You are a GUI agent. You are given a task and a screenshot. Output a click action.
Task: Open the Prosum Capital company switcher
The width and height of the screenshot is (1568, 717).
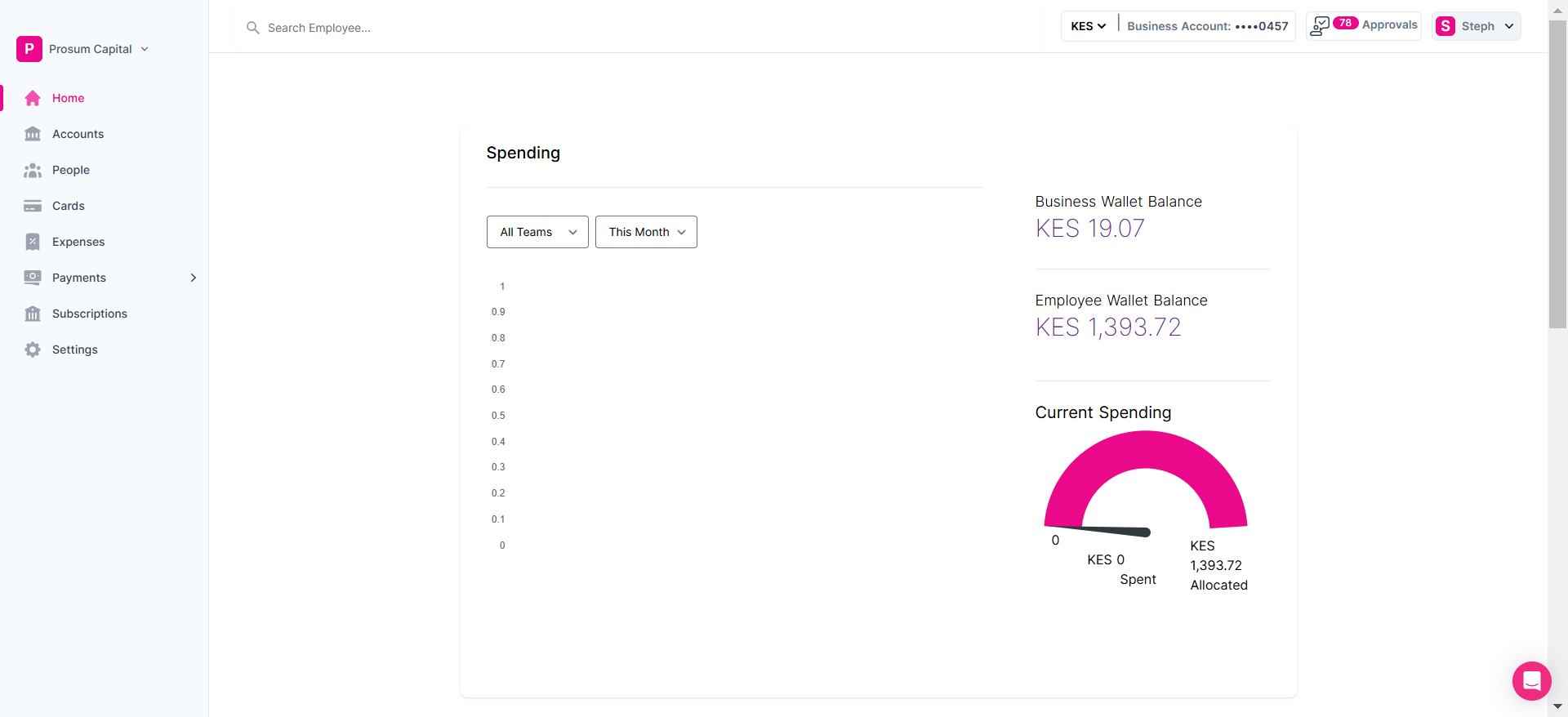(90, 49)
